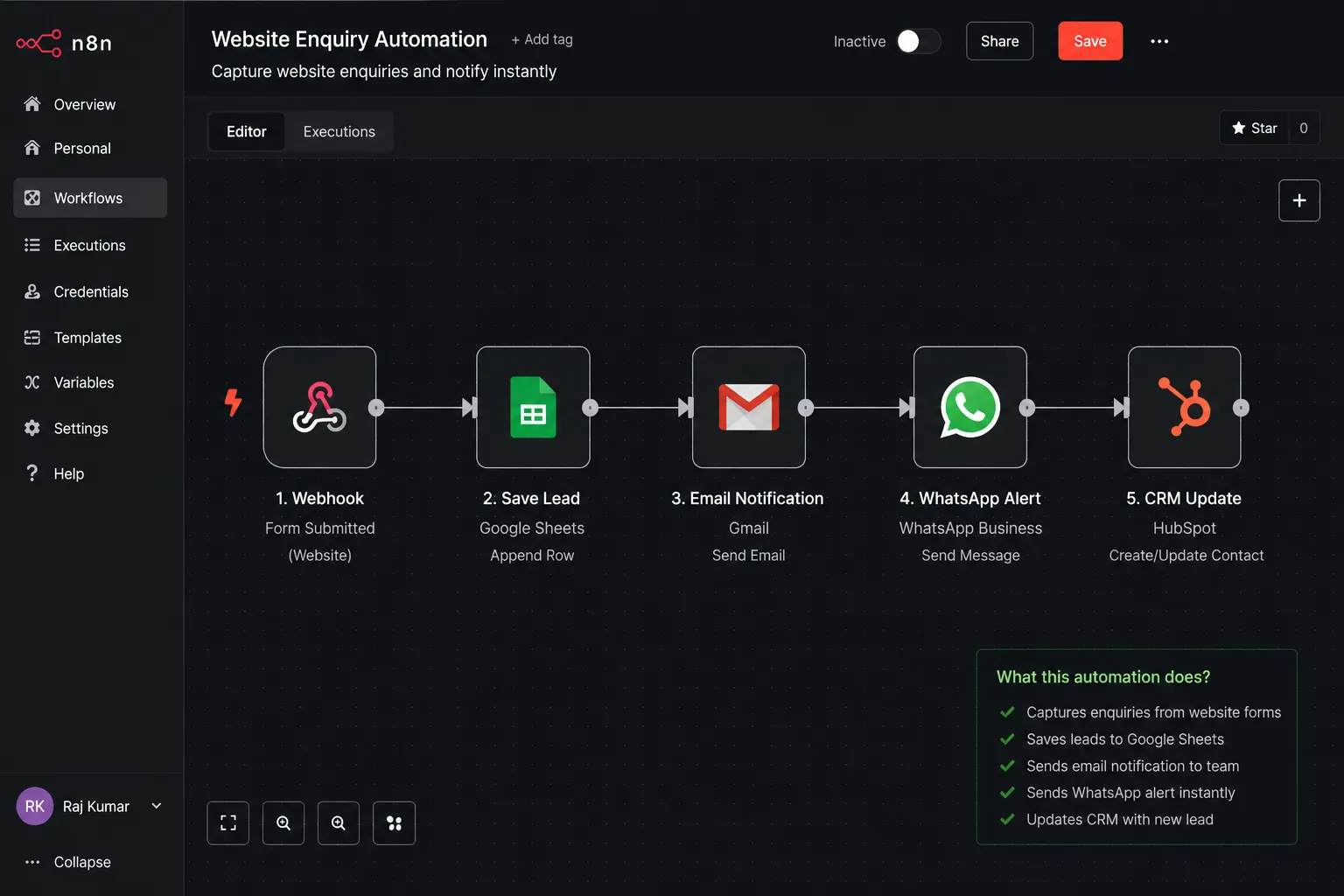The height and width of the screenshot is (896, 1344).
Task: Open the Executions sidebar item
Action: click(x=90, y=245)
